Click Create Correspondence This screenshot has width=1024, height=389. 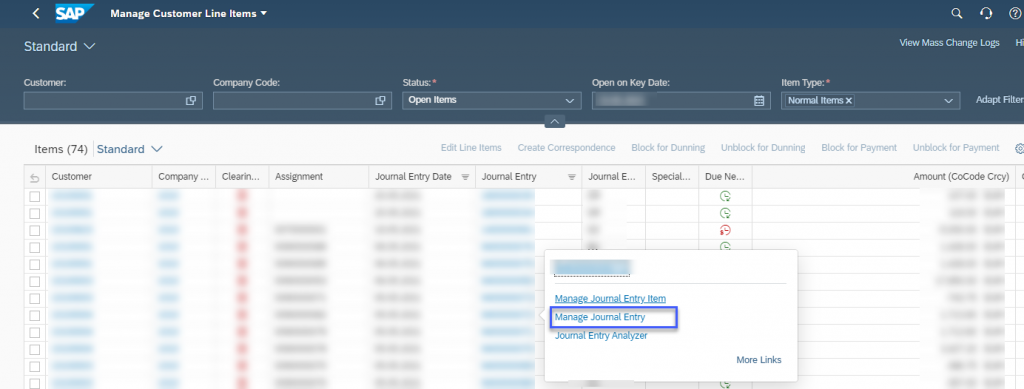[566, 148]
